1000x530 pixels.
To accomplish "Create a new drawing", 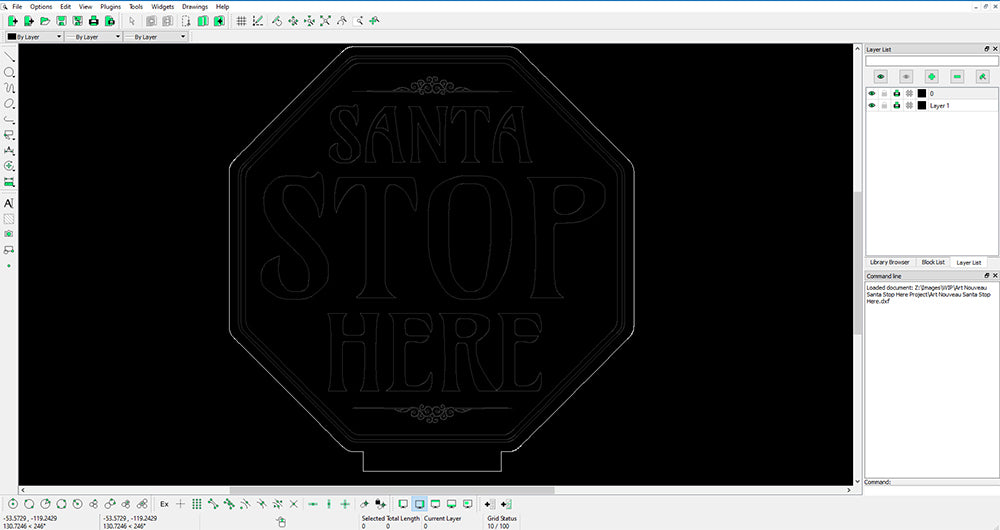I will (x=12, y=21).
